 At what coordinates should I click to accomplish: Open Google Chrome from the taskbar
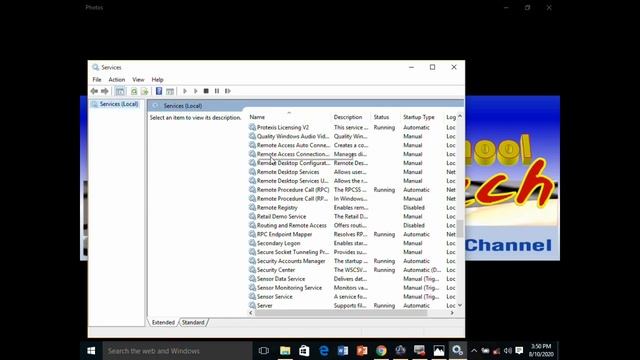381,351
